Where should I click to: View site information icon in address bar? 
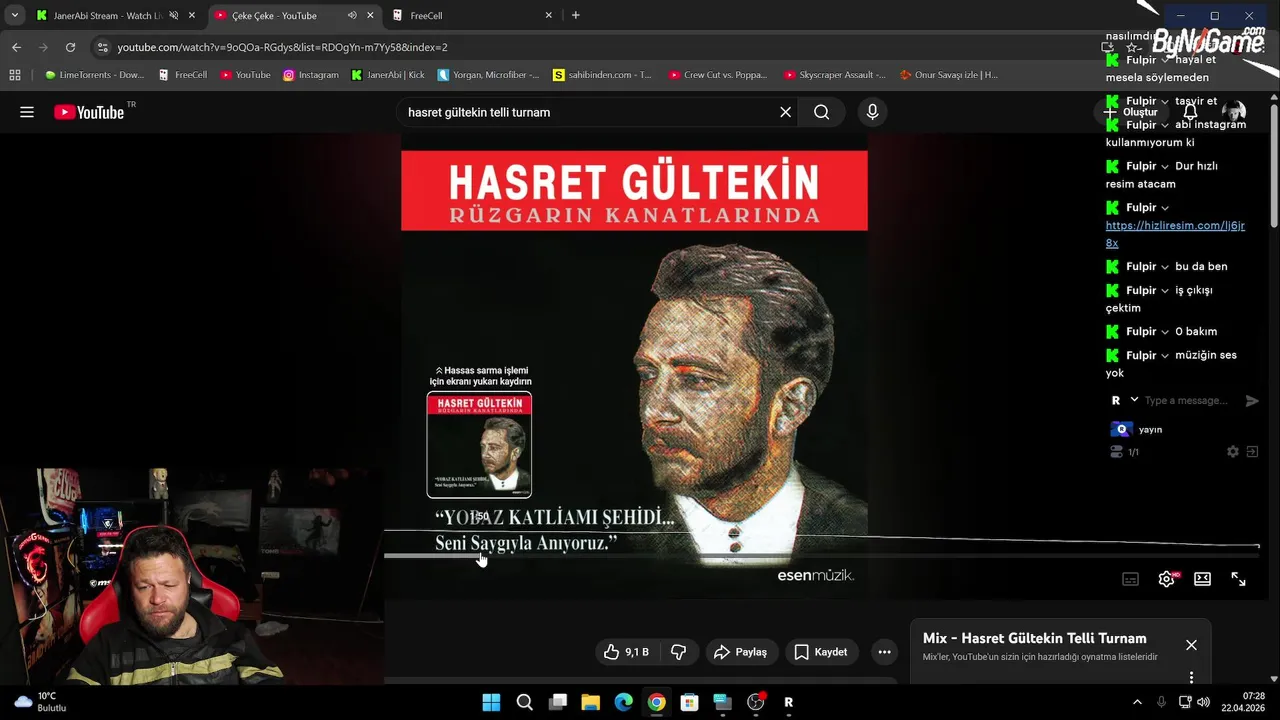pyautogui.click(x=102, y=47)
